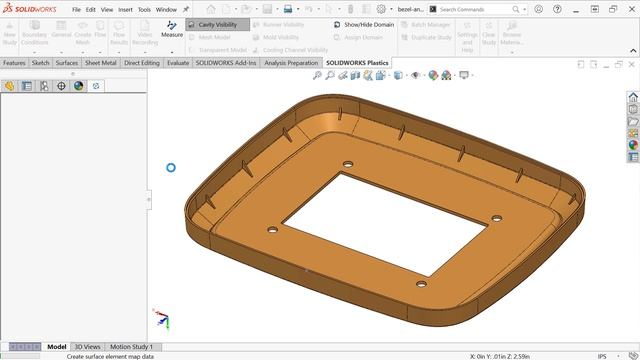Open the Insert menu
This screenshot has height=360, width=640.
click(x=125, y=9)
